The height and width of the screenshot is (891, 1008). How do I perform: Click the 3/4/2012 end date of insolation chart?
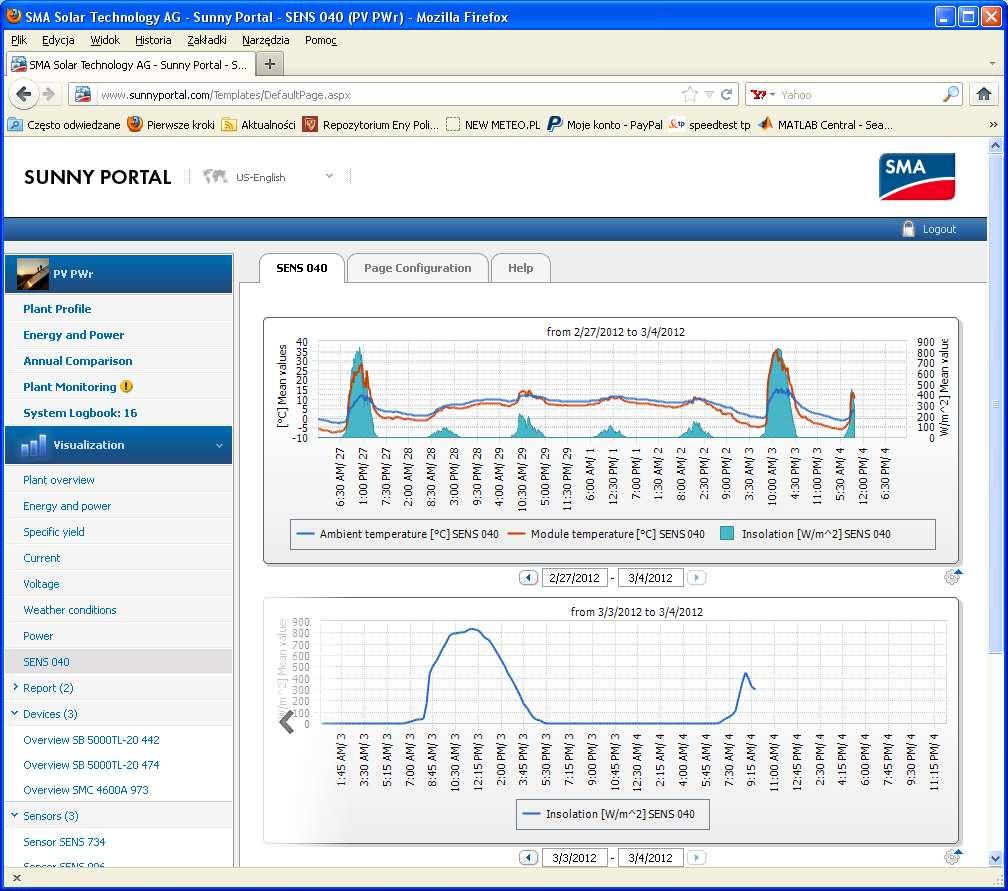tap(651, 858)
